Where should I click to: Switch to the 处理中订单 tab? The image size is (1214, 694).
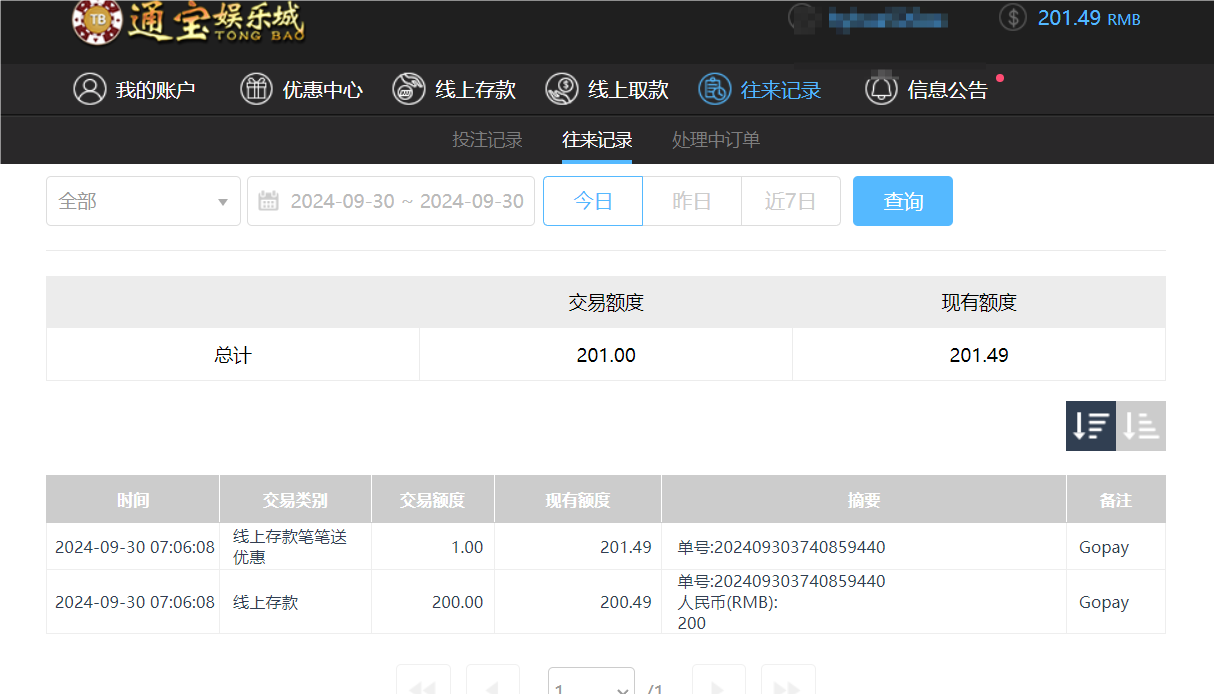(x=715, y=140)
